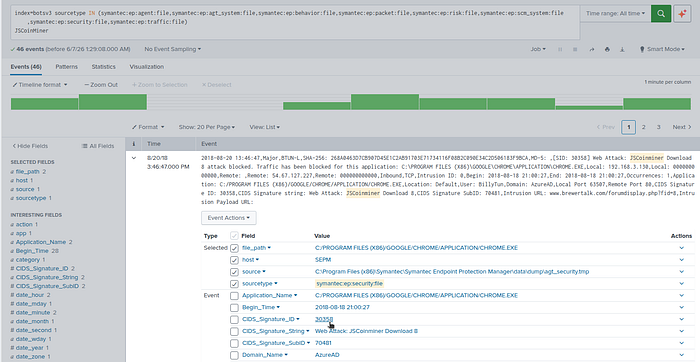Go to results page 3

pyautogui.click(x=658, y=127)
